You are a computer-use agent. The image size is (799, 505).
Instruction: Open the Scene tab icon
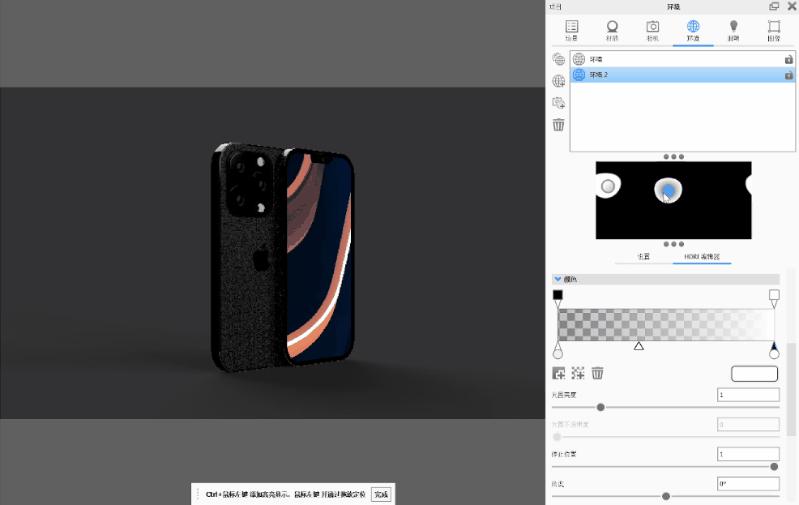point(571,29)
